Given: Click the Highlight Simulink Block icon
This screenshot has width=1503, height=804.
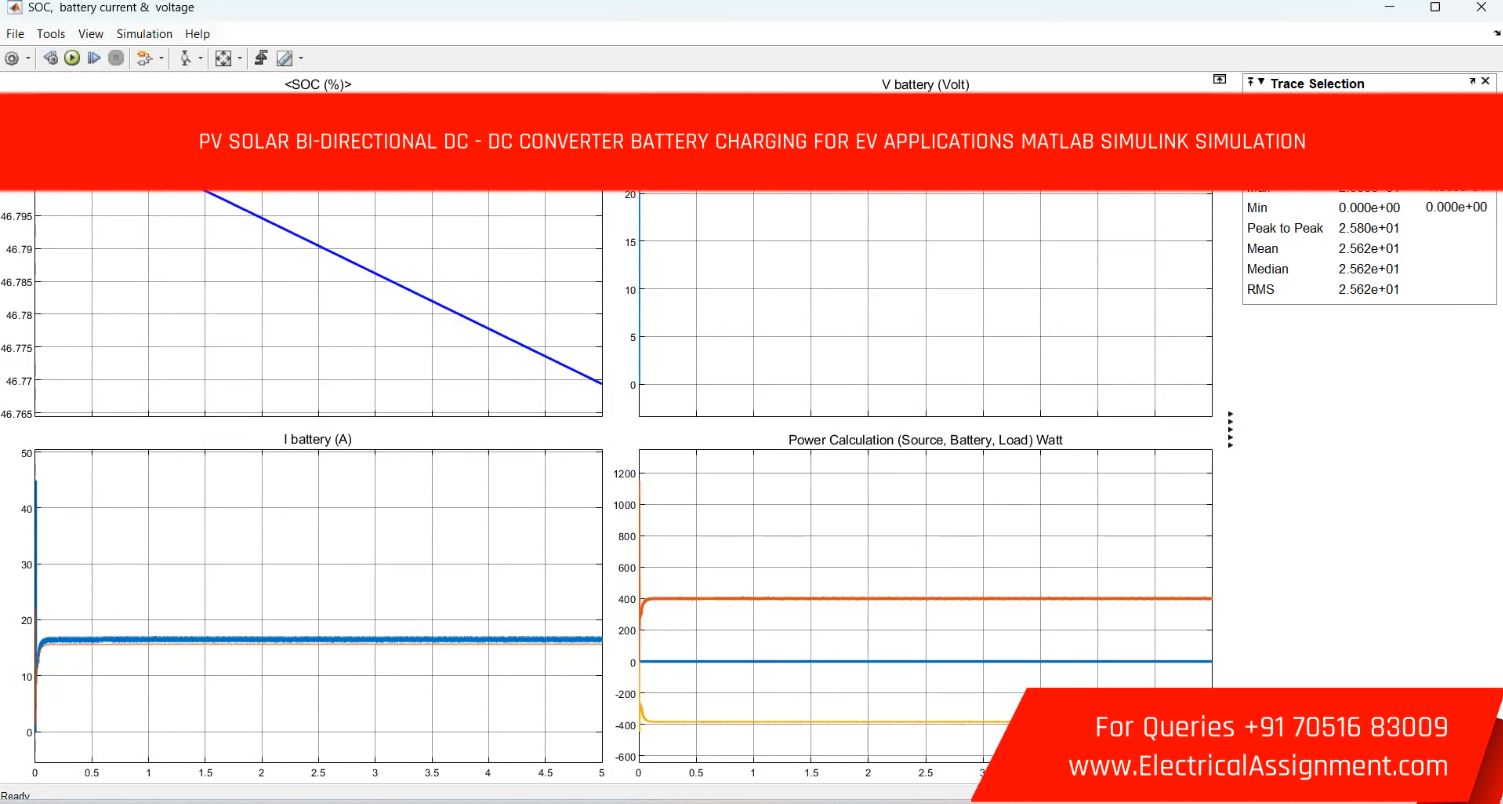Looking at the screenshot, I should click(x=143, y=58).
